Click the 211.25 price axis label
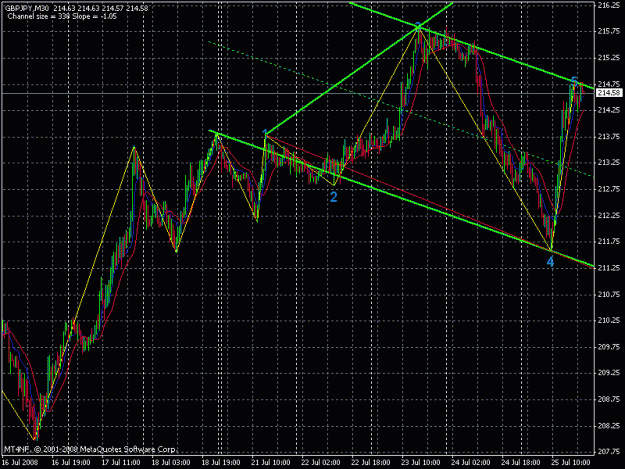The width and height of the screenshot is (625, 469). click(x=609, y=268)
